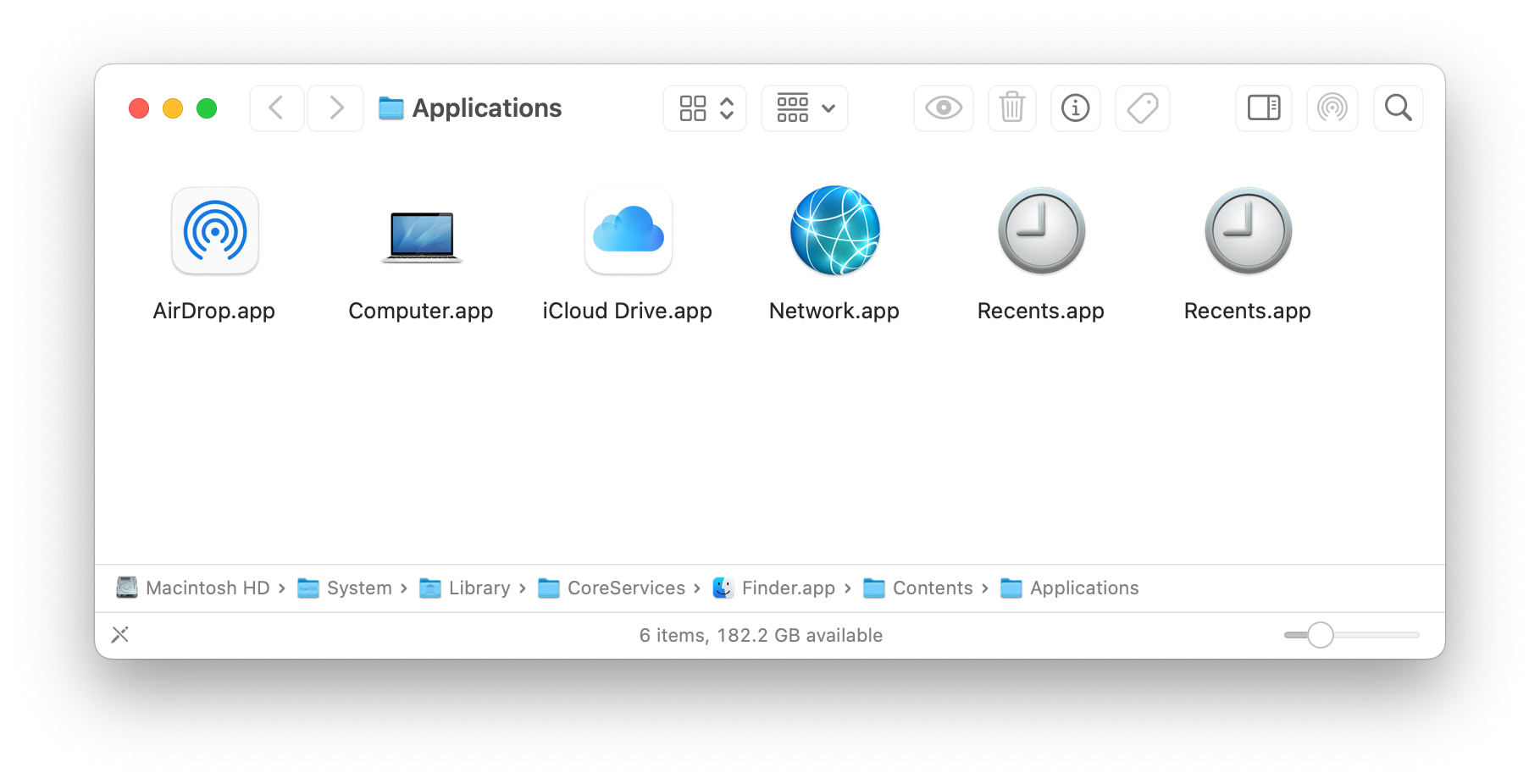Open Get Info via the info icon
The height and width of the screenshot is (784, 1540).
point(1075,108)
